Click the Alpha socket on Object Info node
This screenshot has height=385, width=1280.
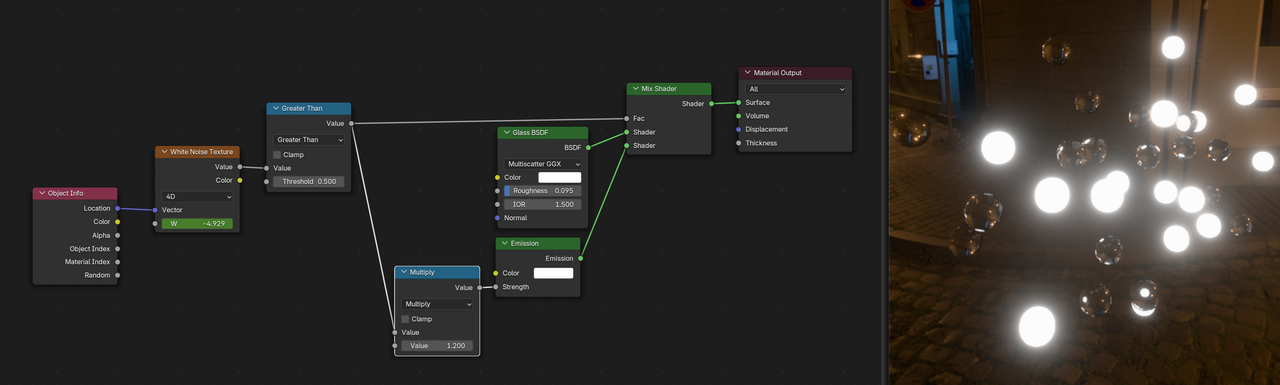point(118,235)
